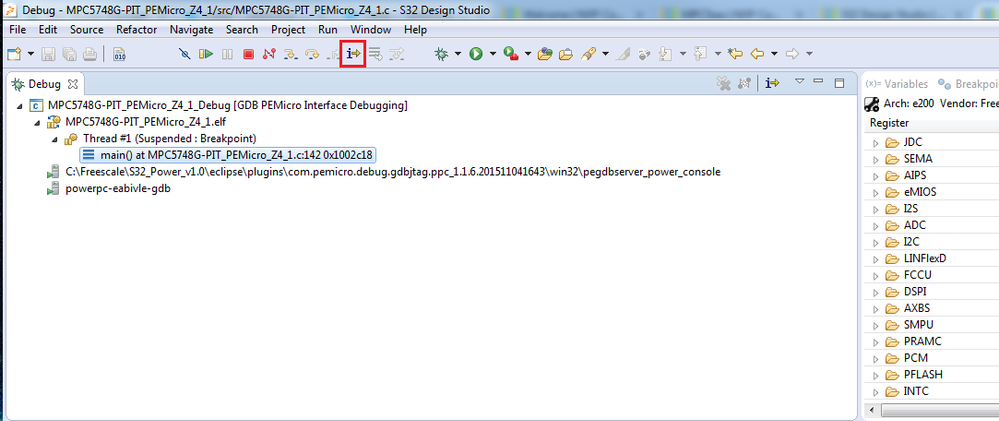This screenshot has height=421, width=999.
Task: Open the Debug launch dropdown arrow
Action: click(x=457, y=54)
